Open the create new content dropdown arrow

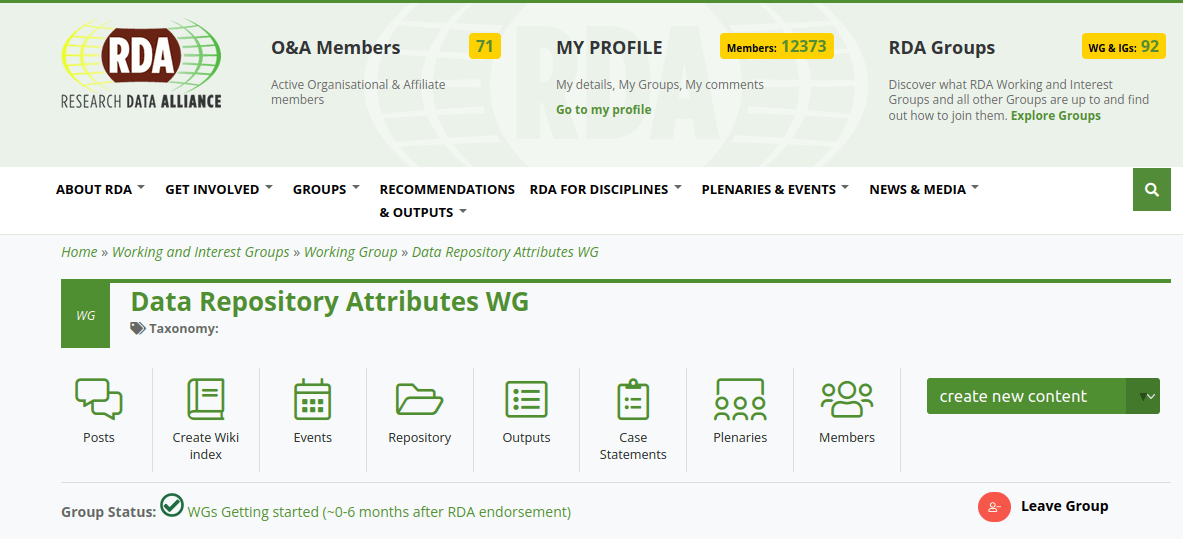[1143, 396]
